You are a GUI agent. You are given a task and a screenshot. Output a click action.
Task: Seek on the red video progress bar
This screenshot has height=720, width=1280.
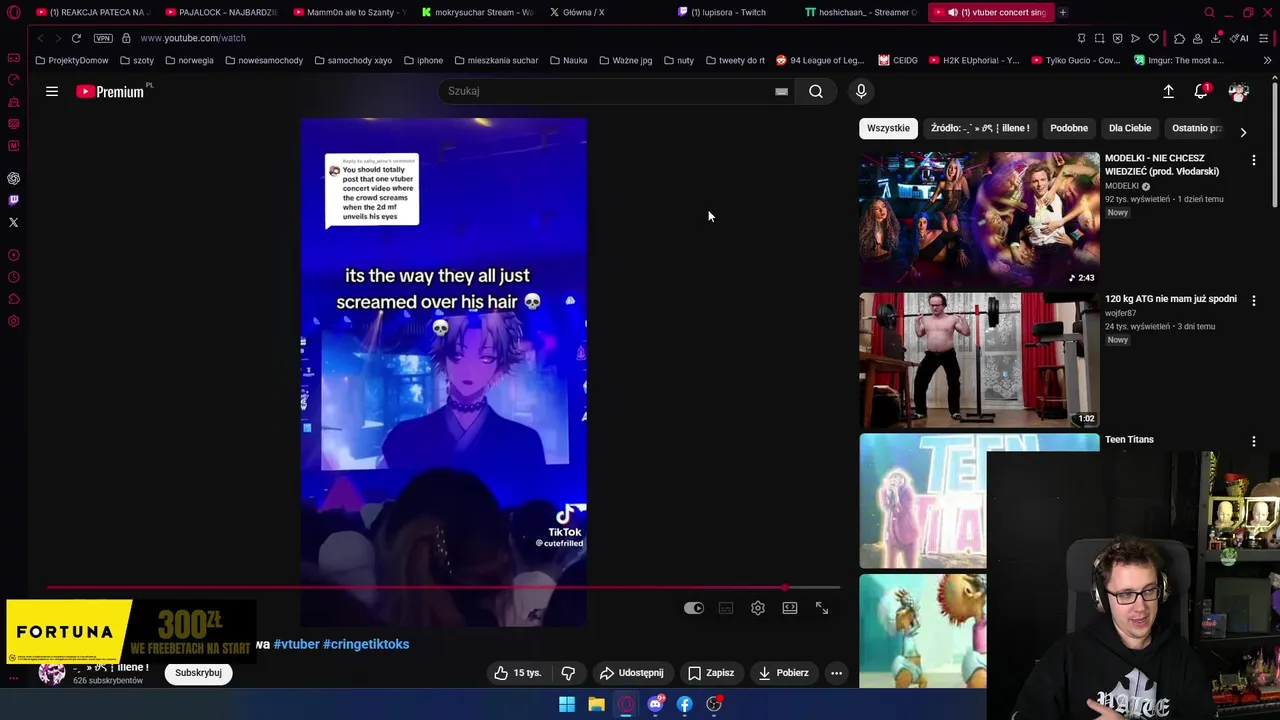pyautogui.click(x=443, y=588)
